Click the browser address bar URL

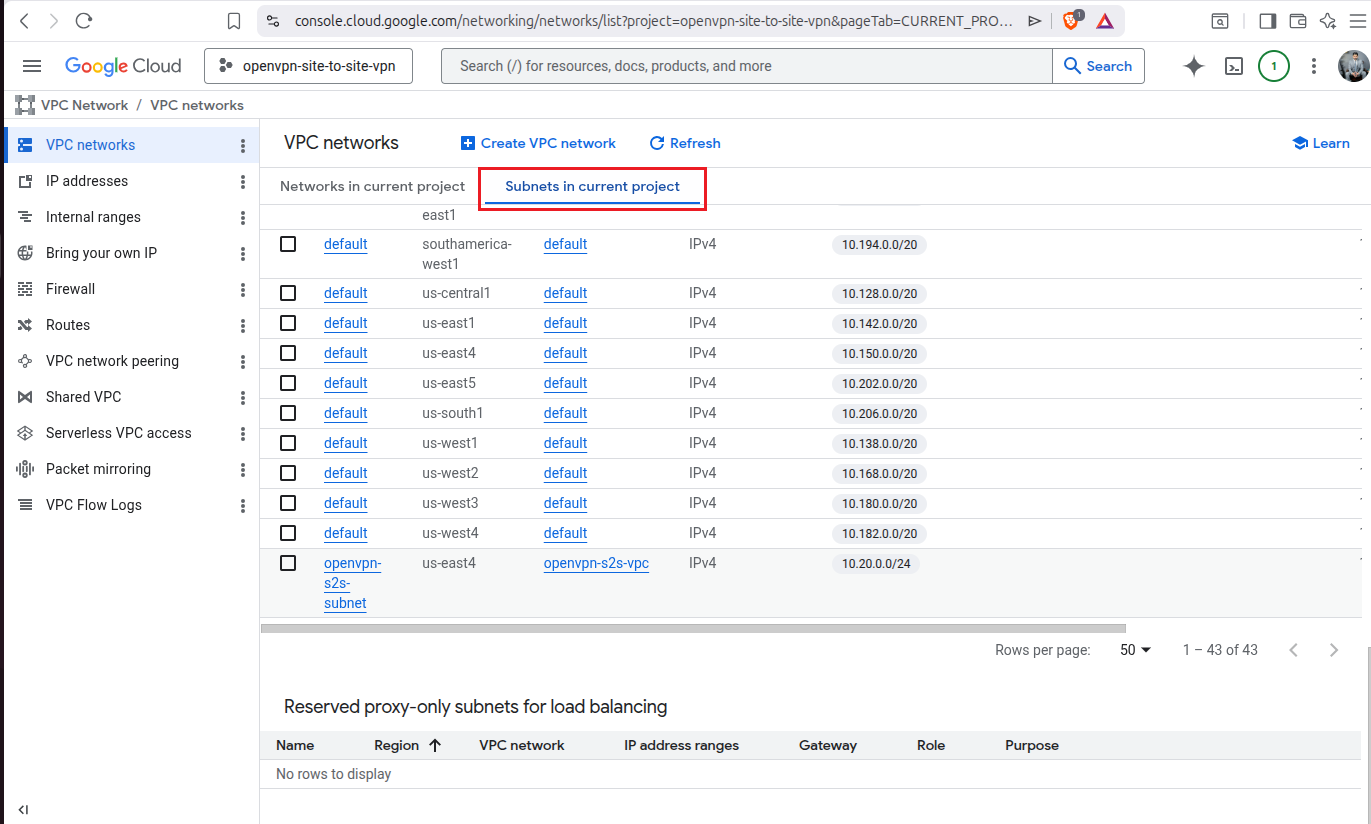click(653, 20)
